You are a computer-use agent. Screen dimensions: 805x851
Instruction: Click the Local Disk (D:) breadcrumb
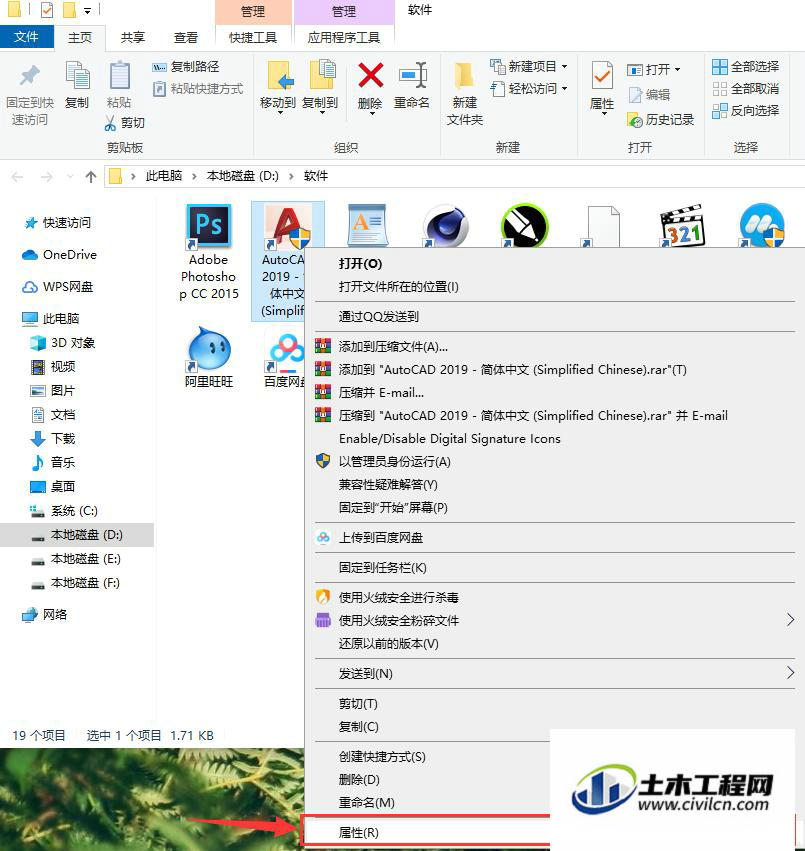coord(243,176)
